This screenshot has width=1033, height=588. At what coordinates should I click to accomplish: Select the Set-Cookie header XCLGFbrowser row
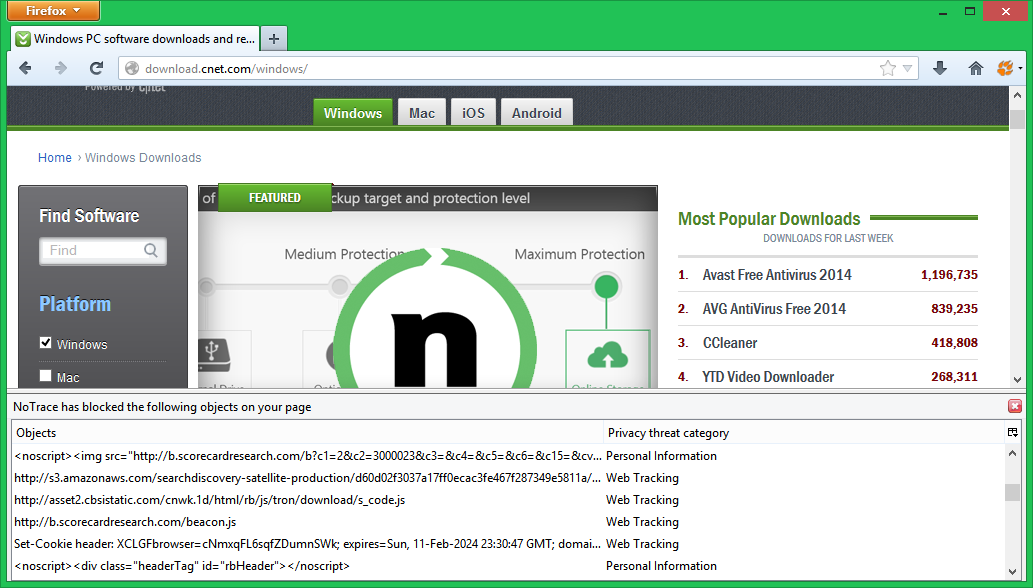(x=509, y=544)
